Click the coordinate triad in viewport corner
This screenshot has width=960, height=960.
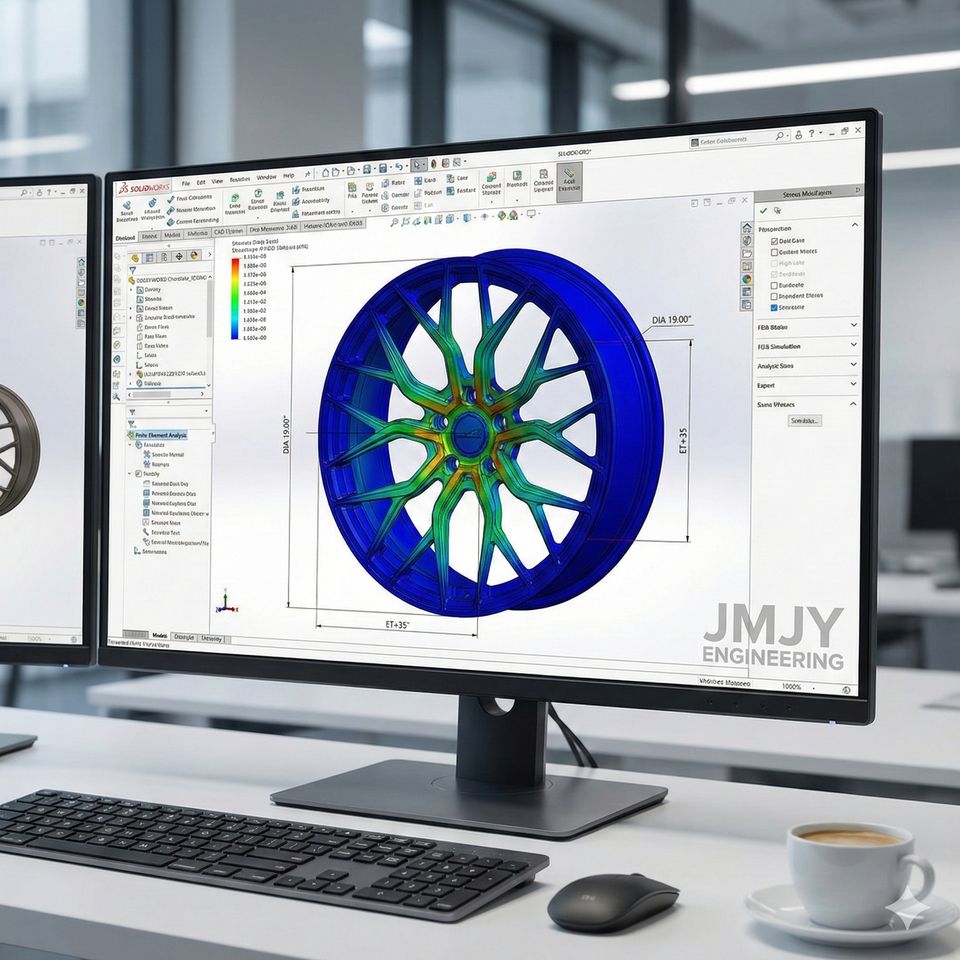coord(226,601)
